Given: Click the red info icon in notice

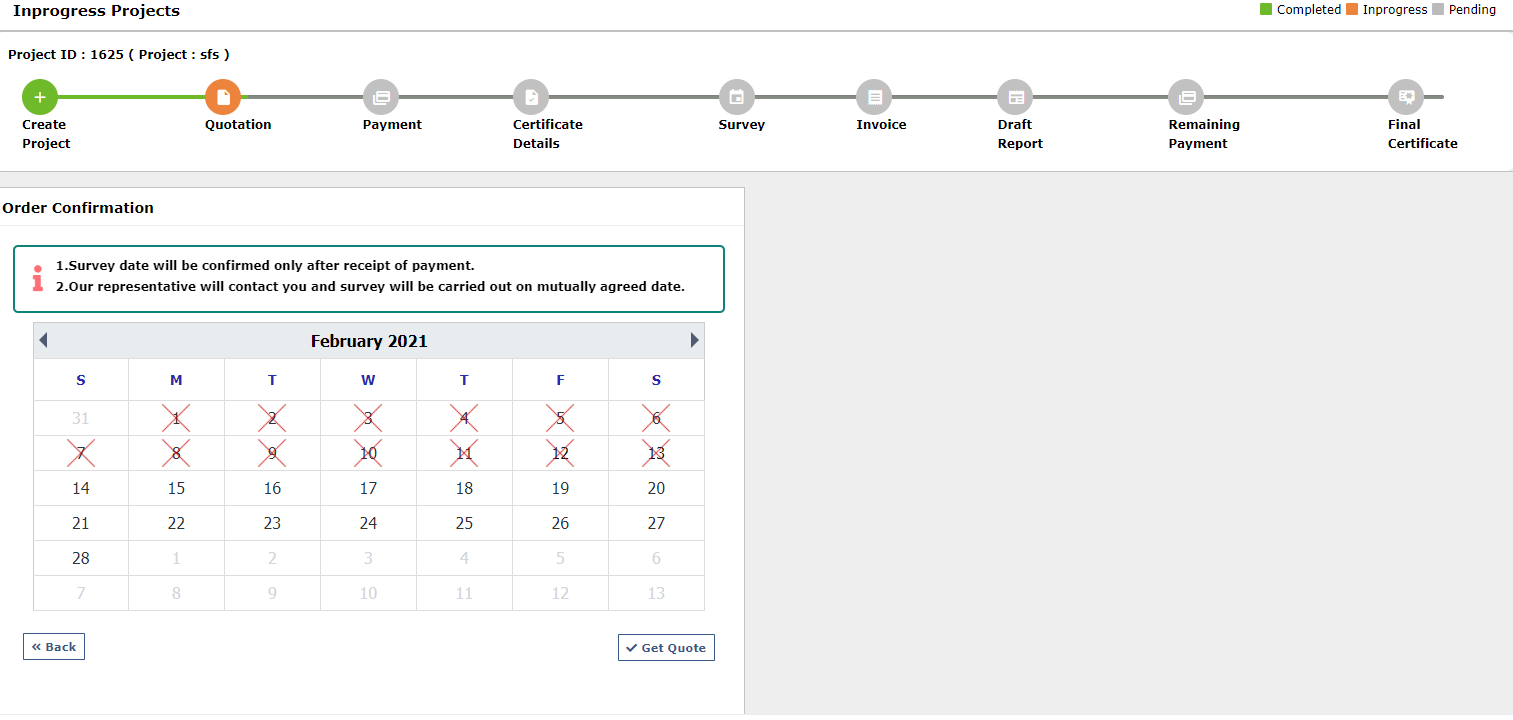Looking at the screenshot, I should (38, 278).
